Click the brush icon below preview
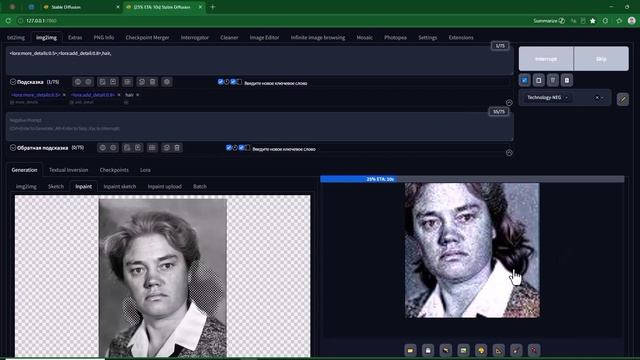The width and height of the screenshot is (640, 360). click(x=516, y=350)
